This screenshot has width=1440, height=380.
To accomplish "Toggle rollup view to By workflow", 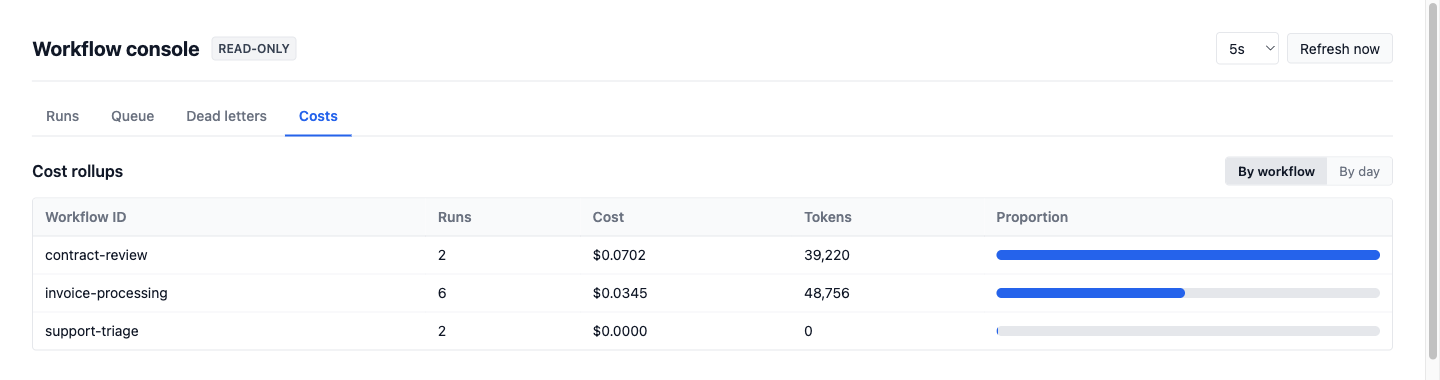I will (x=1276, y=171).
